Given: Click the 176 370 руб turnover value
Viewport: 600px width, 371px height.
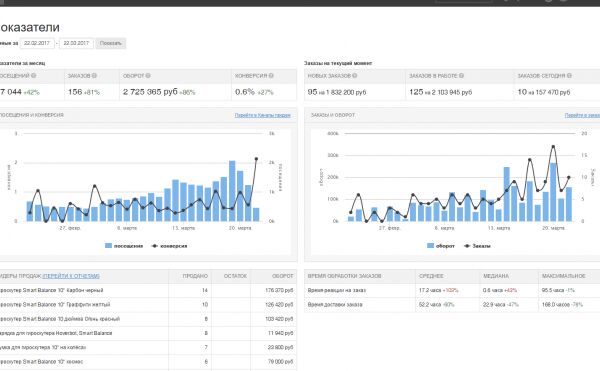Looking at the screenshot, I should tap(279, 290).
